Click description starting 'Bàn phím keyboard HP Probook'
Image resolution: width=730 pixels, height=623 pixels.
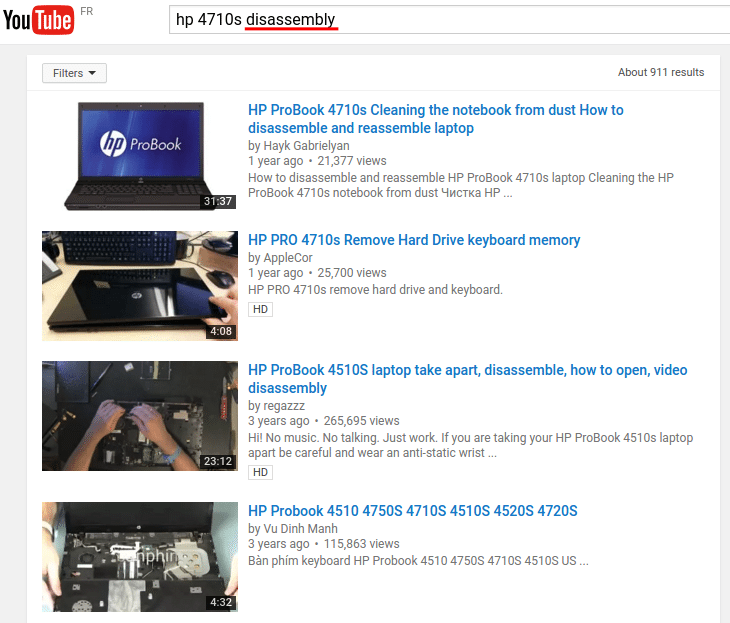point(418,561)
